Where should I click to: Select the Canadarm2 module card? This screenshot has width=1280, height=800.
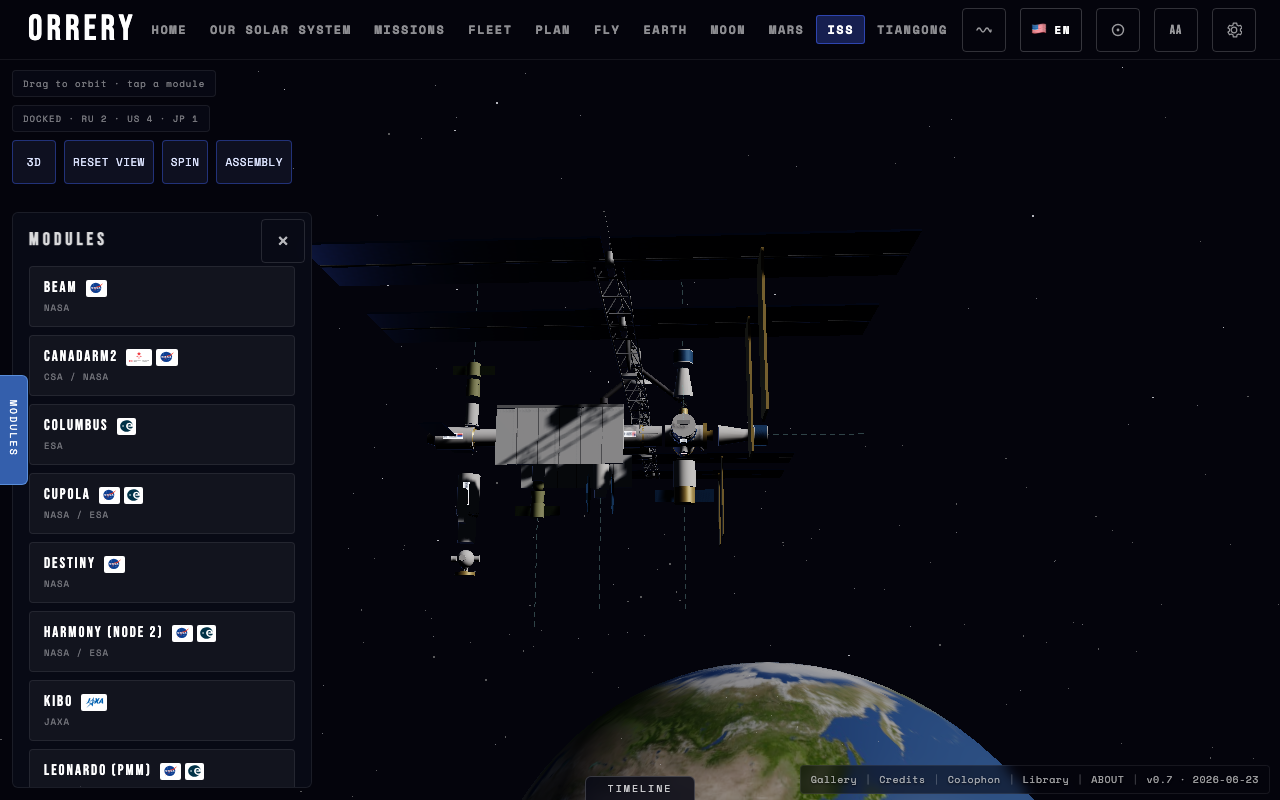tap(162, 365)
